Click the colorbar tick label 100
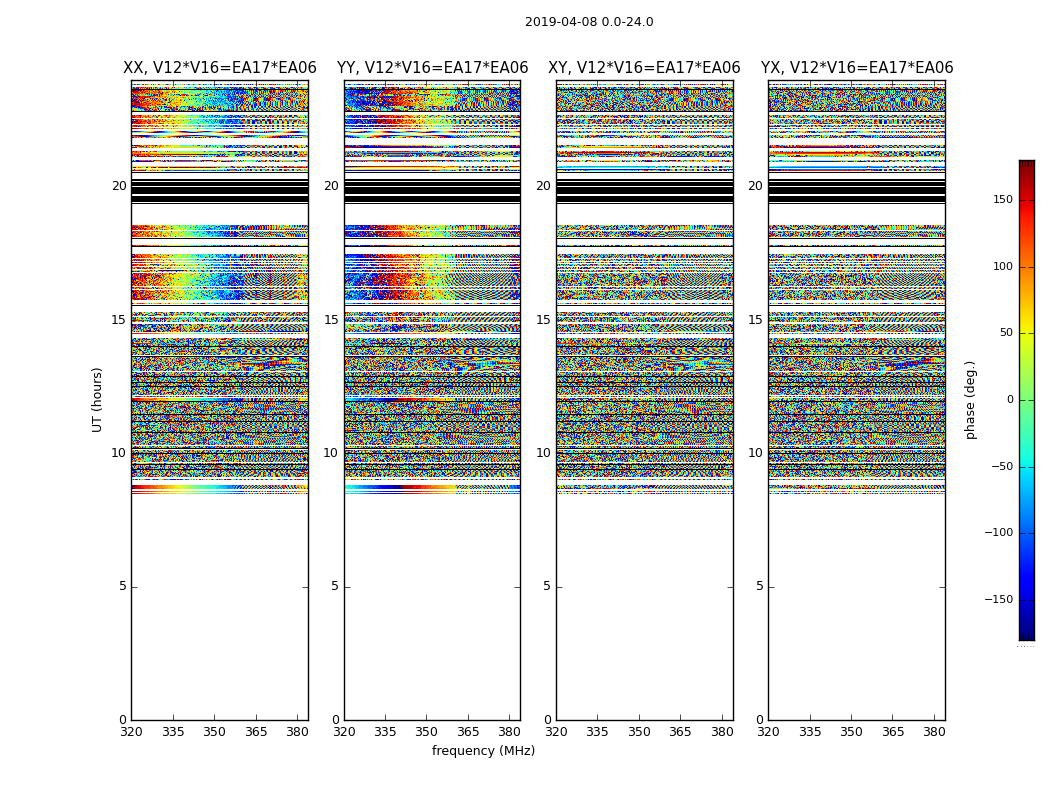1050x800 pixels. [1003, 266]
